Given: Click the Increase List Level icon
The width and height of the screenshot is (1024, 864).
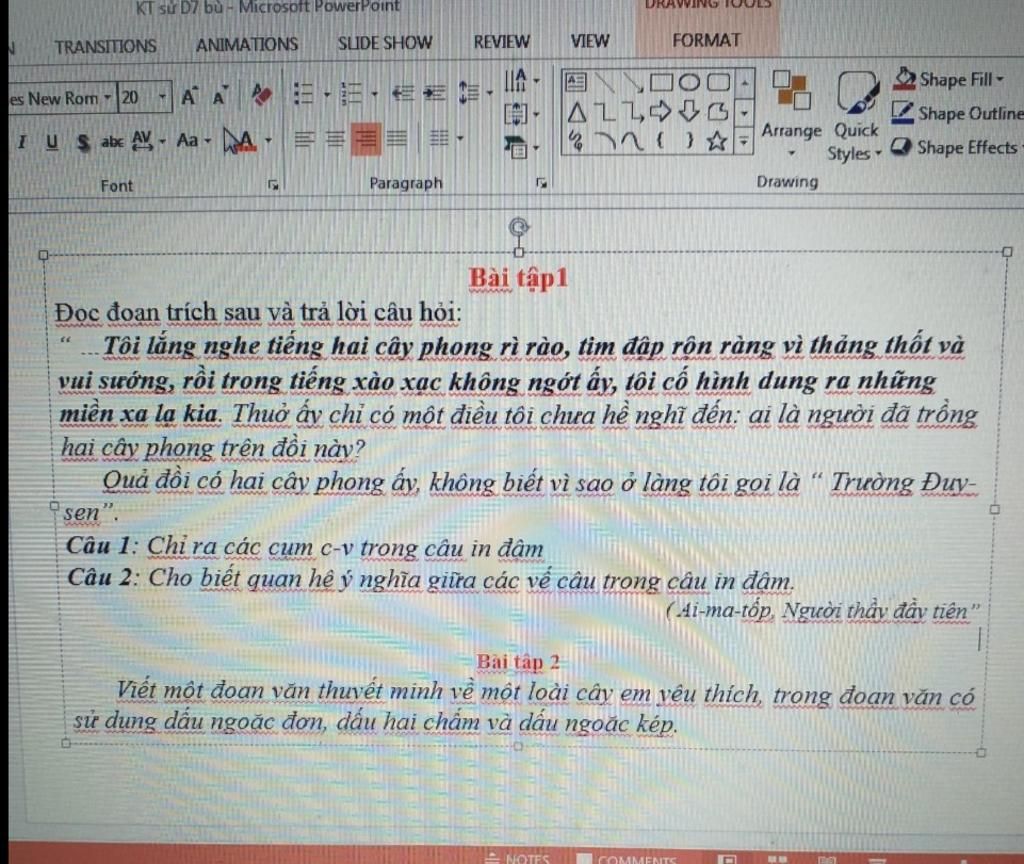Looking at the screenshot, I should tap(434, 93).
